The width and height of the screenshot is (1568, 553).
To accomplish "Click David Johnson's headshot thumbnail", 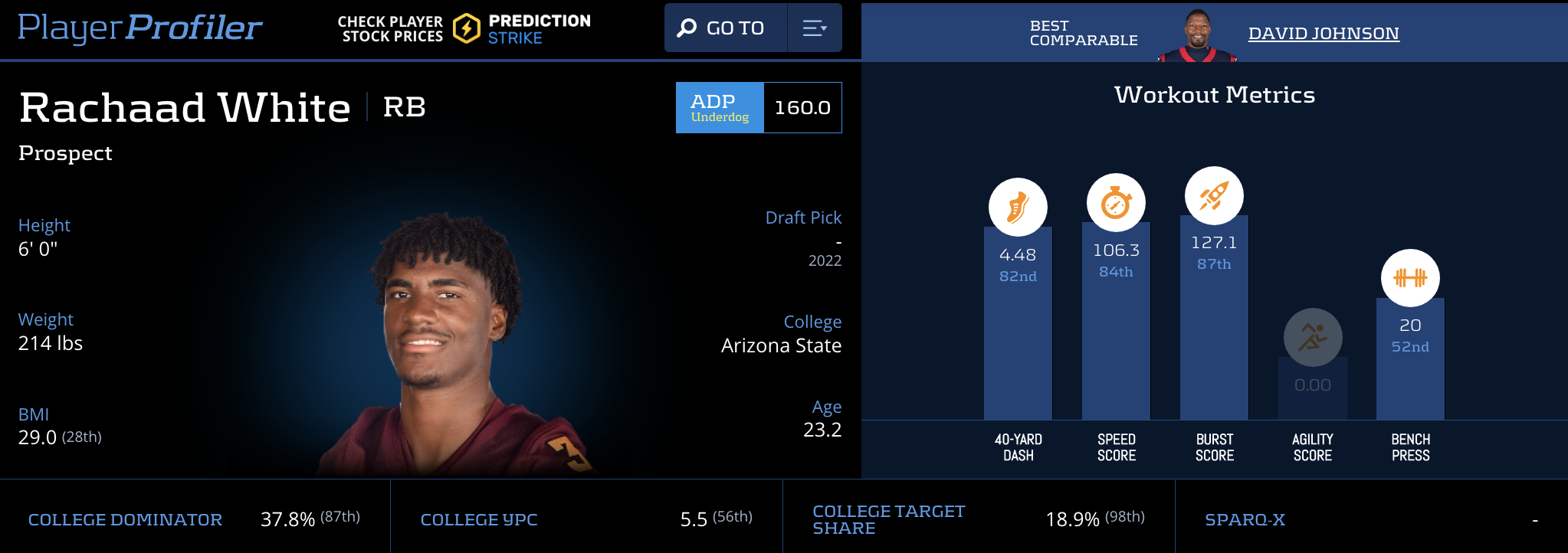I will pyautogui.click(x=1197, y=34).
